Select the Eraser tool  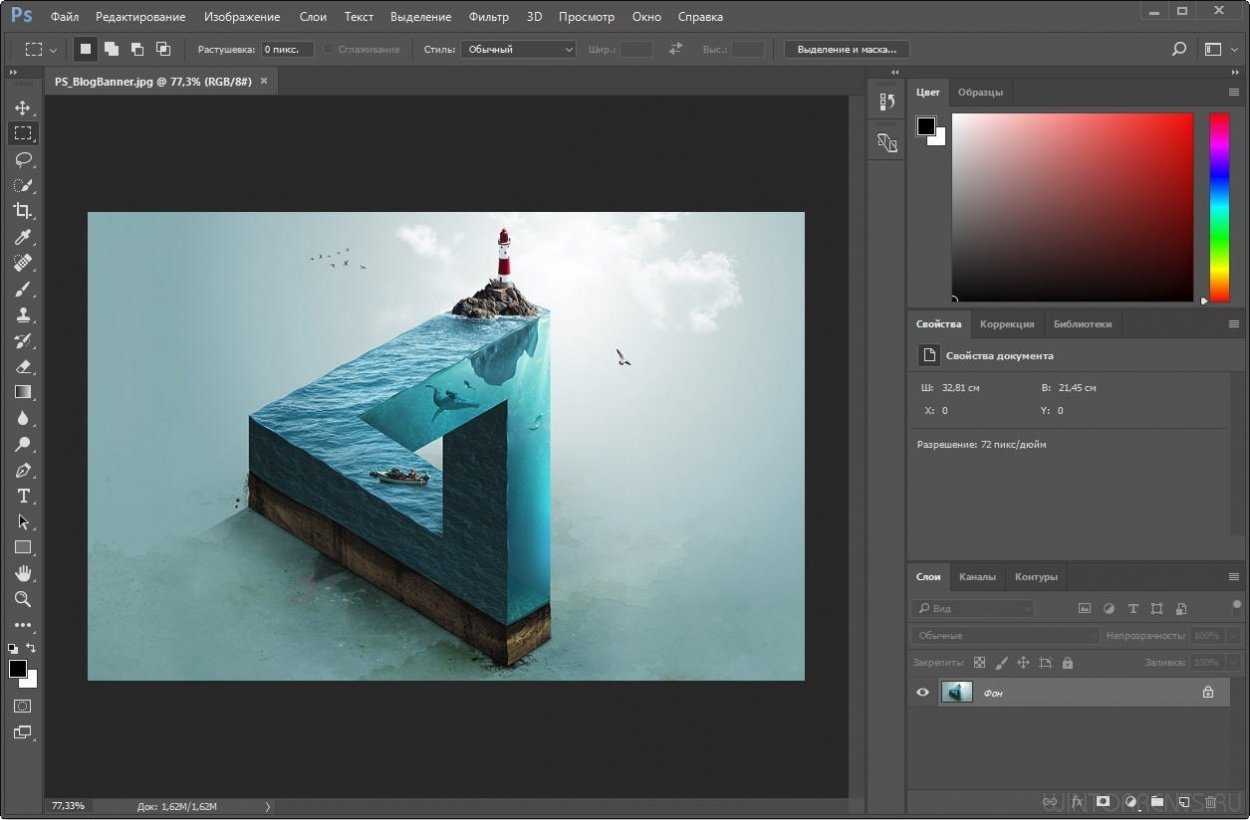coord(23,367)
